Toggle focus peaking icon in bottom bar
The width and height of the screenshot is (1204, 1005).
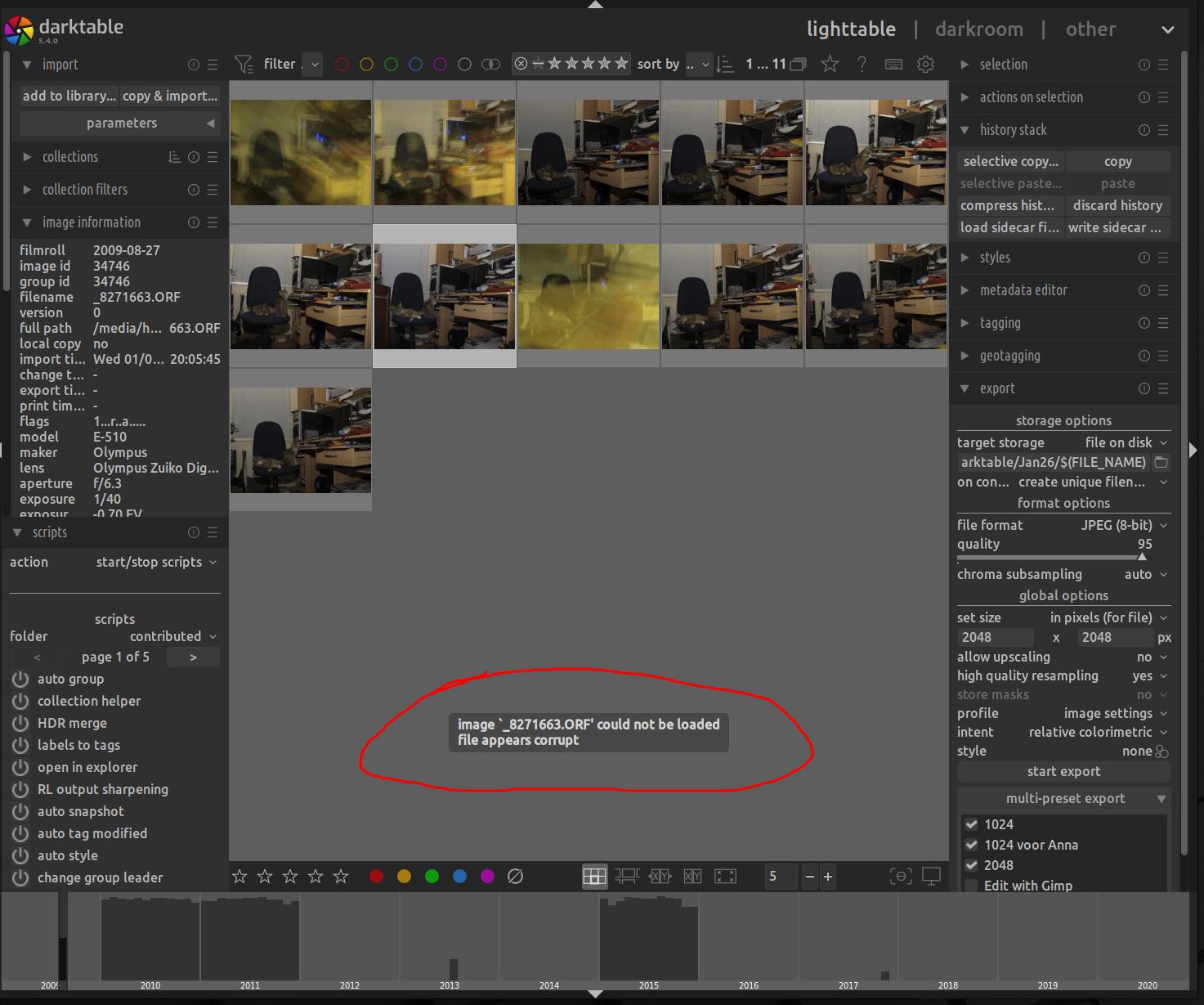click(900, 877)
